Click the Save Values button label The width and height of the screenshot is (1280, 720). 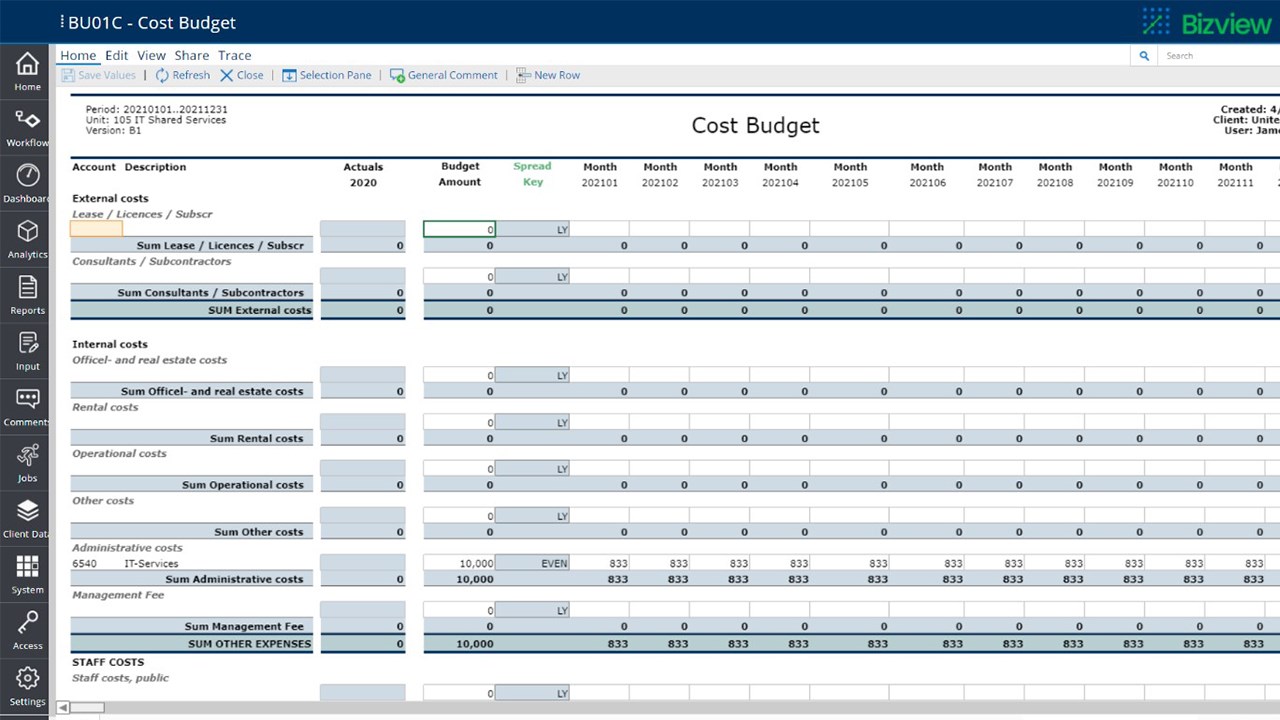(107, 75)
